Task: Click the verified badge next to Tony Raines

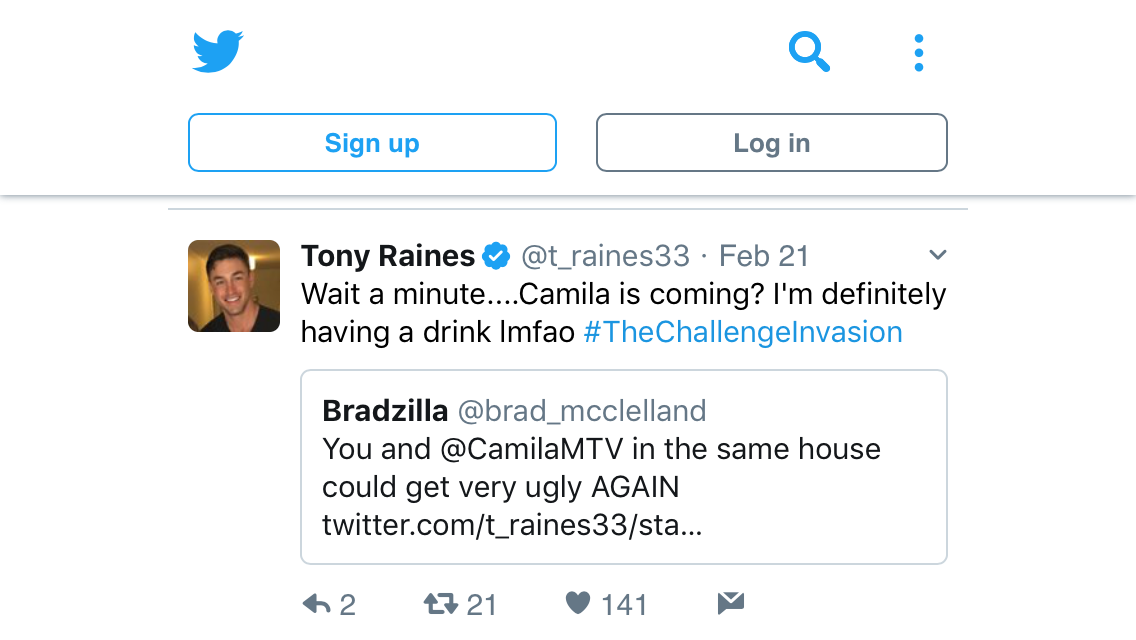Action: 496,256
